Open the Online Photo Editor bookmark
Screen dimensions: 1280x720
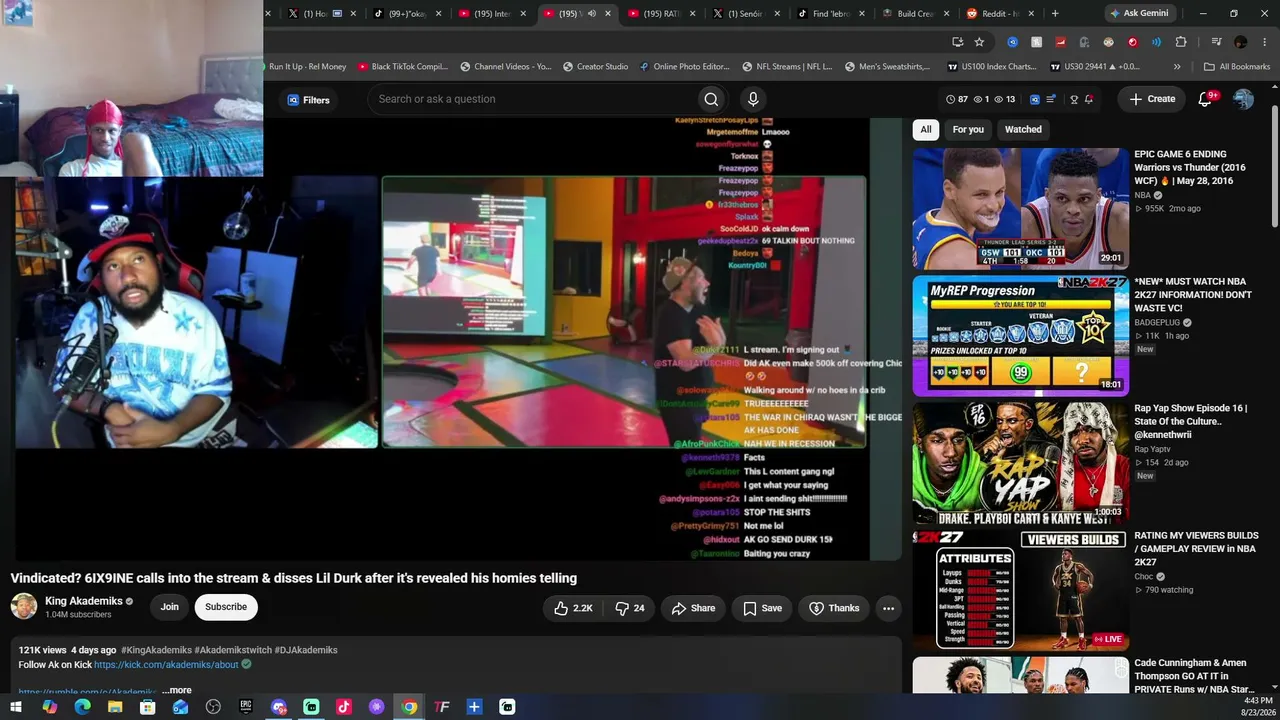pos(686,67)
